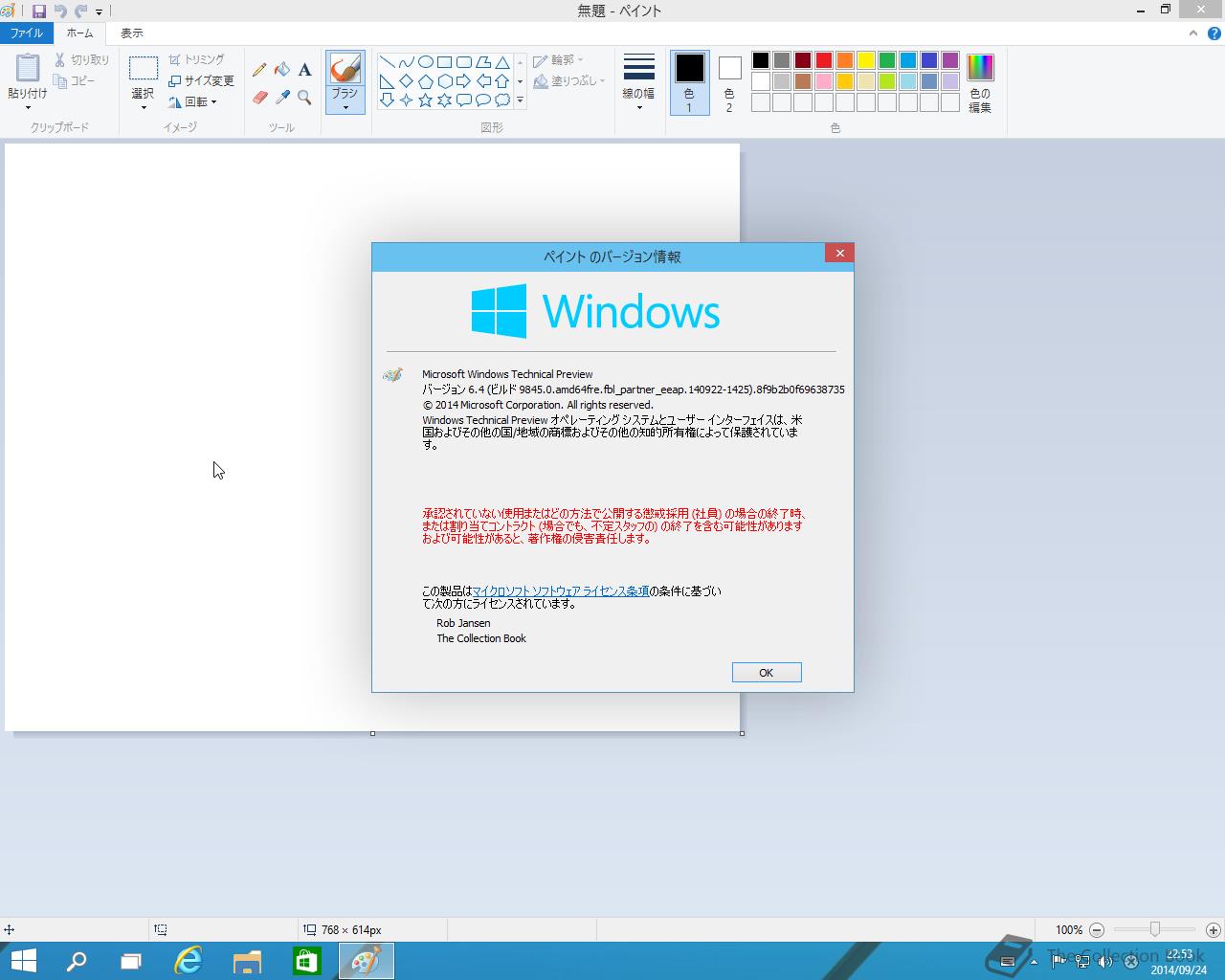
Task: Click the Brush (ブラシ) tool icon
Action: 345,69
